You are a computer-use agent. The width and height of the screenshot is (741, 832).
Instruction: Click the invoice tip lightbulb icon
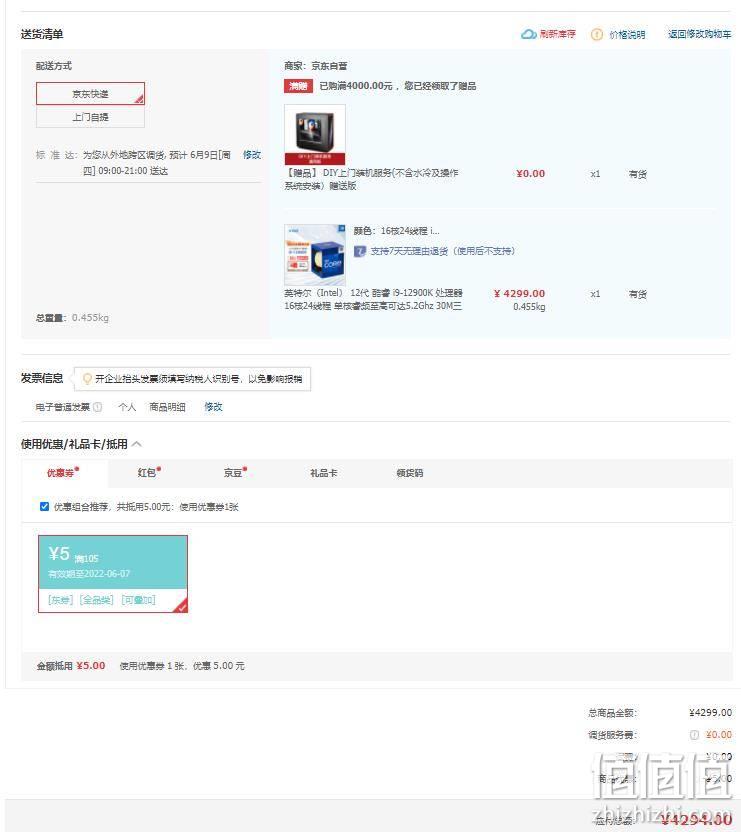tap(87, 379)
